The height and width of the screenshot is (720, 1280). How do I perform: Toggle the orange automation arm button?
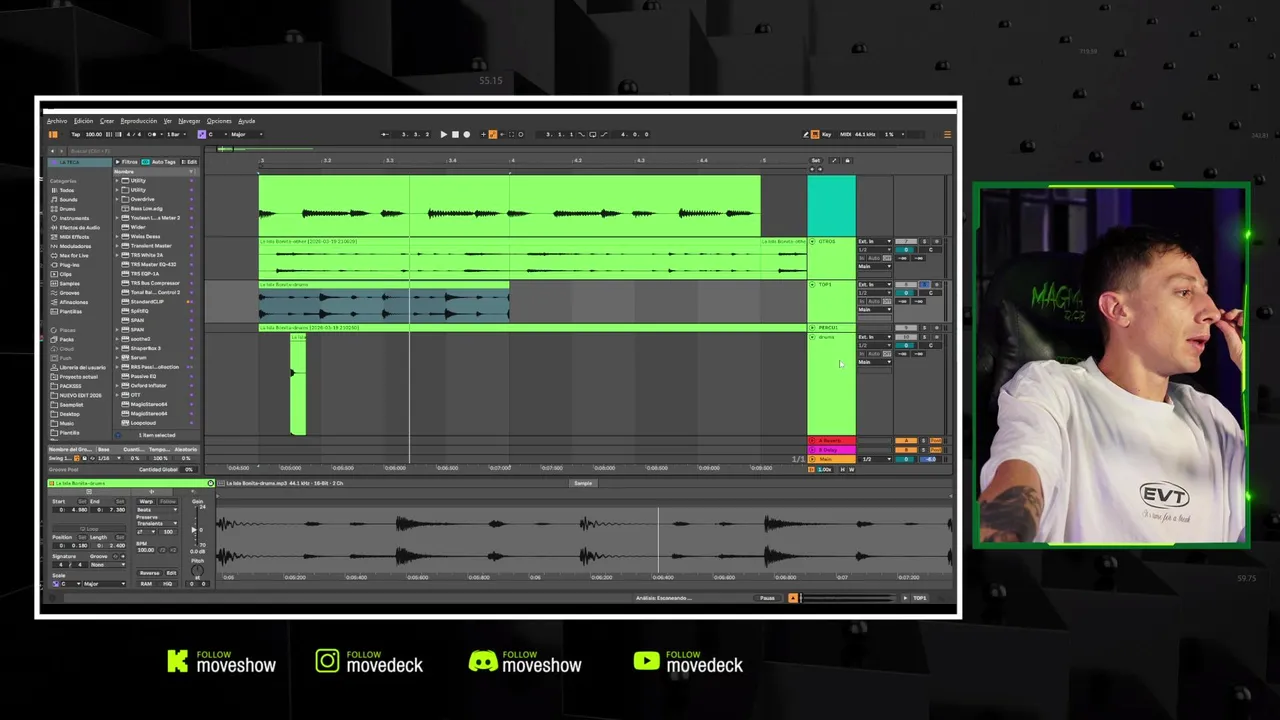492,134
